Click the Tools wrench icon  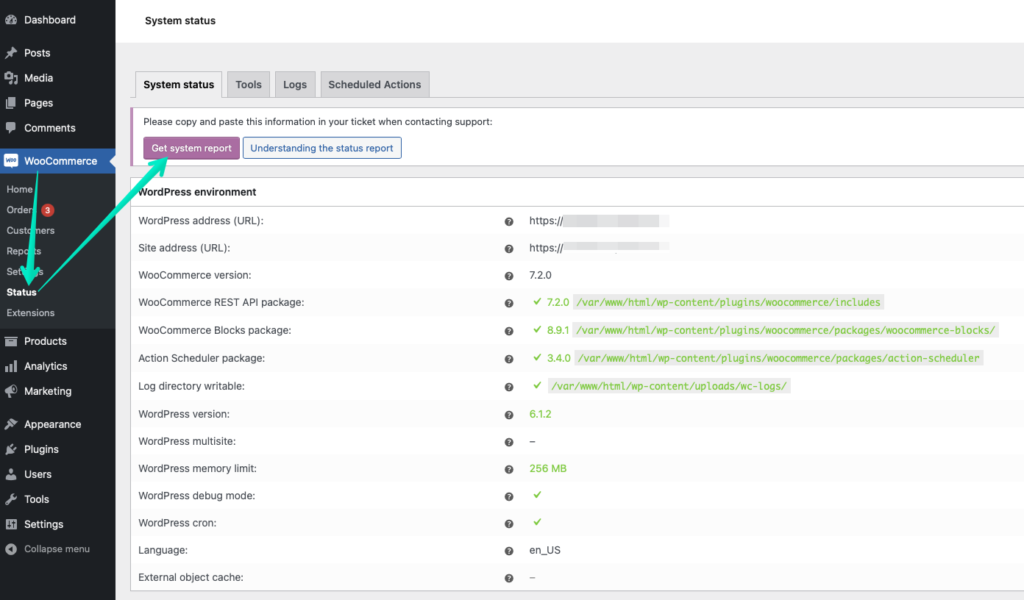tap(11, 499)
